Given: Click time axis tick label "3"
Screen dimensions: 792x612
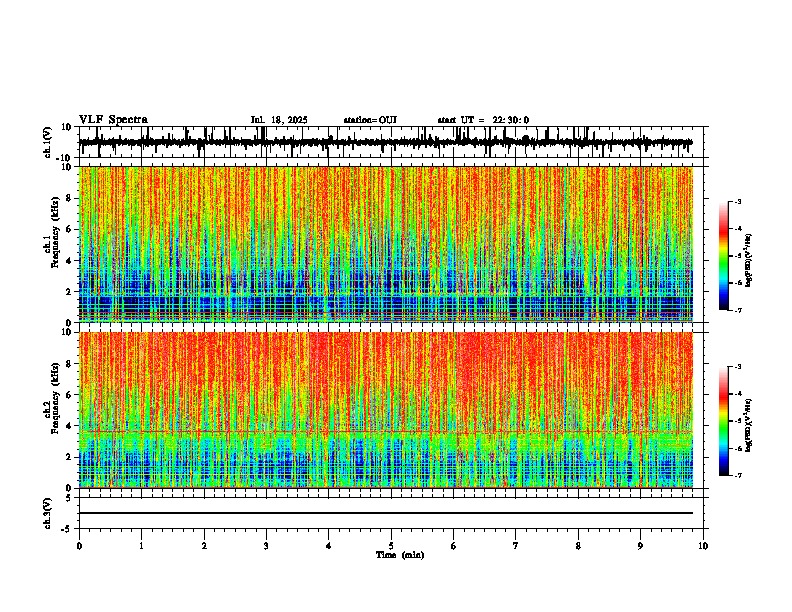Looking at the screenshot, I should pos(266,546).
